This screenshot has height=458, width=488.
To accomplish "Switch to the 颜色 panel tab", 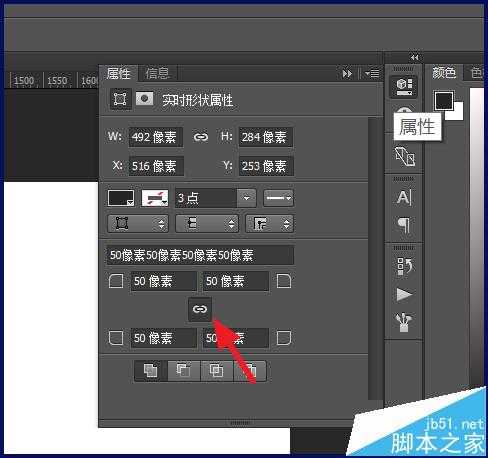I will [x=444, y=72].
